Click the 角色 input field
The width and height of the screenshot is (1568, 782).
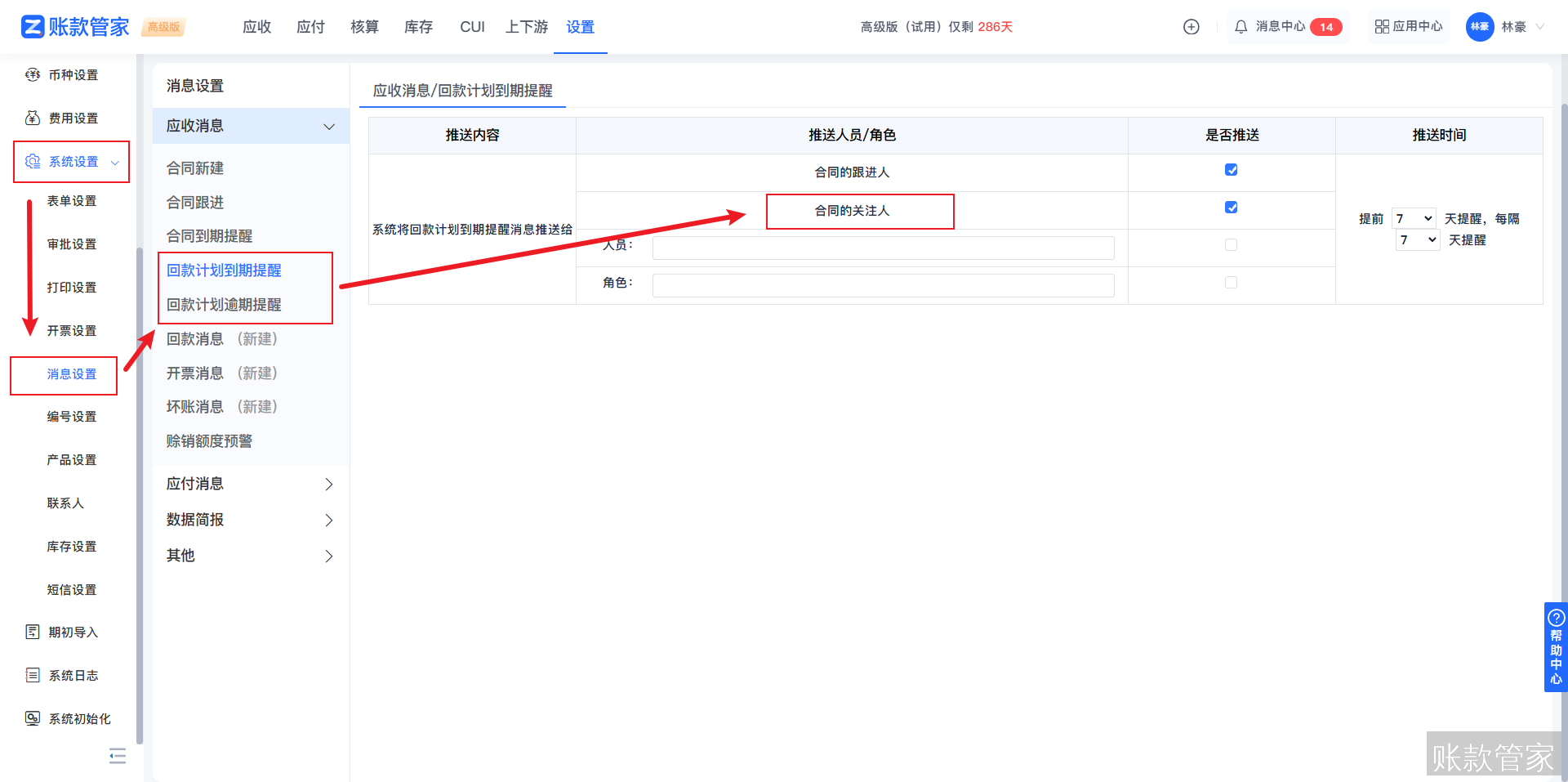(883, 285)
